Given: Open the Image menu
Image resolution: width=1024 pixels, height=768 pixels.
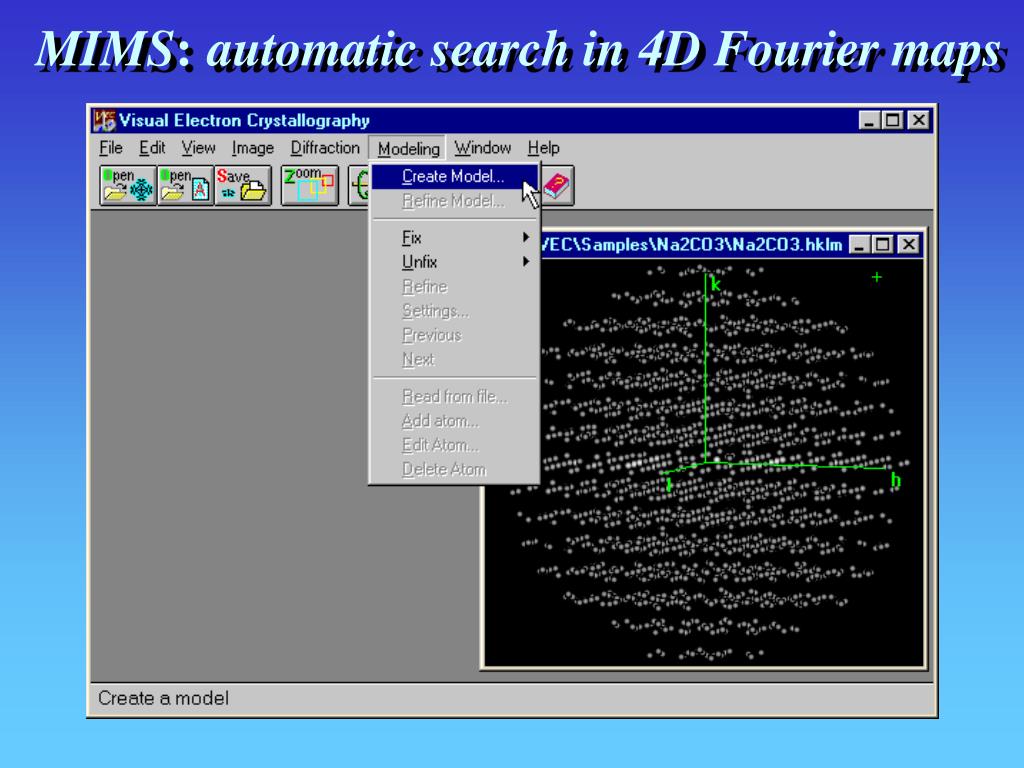Looking at the screenshot, I should (253, 148).
